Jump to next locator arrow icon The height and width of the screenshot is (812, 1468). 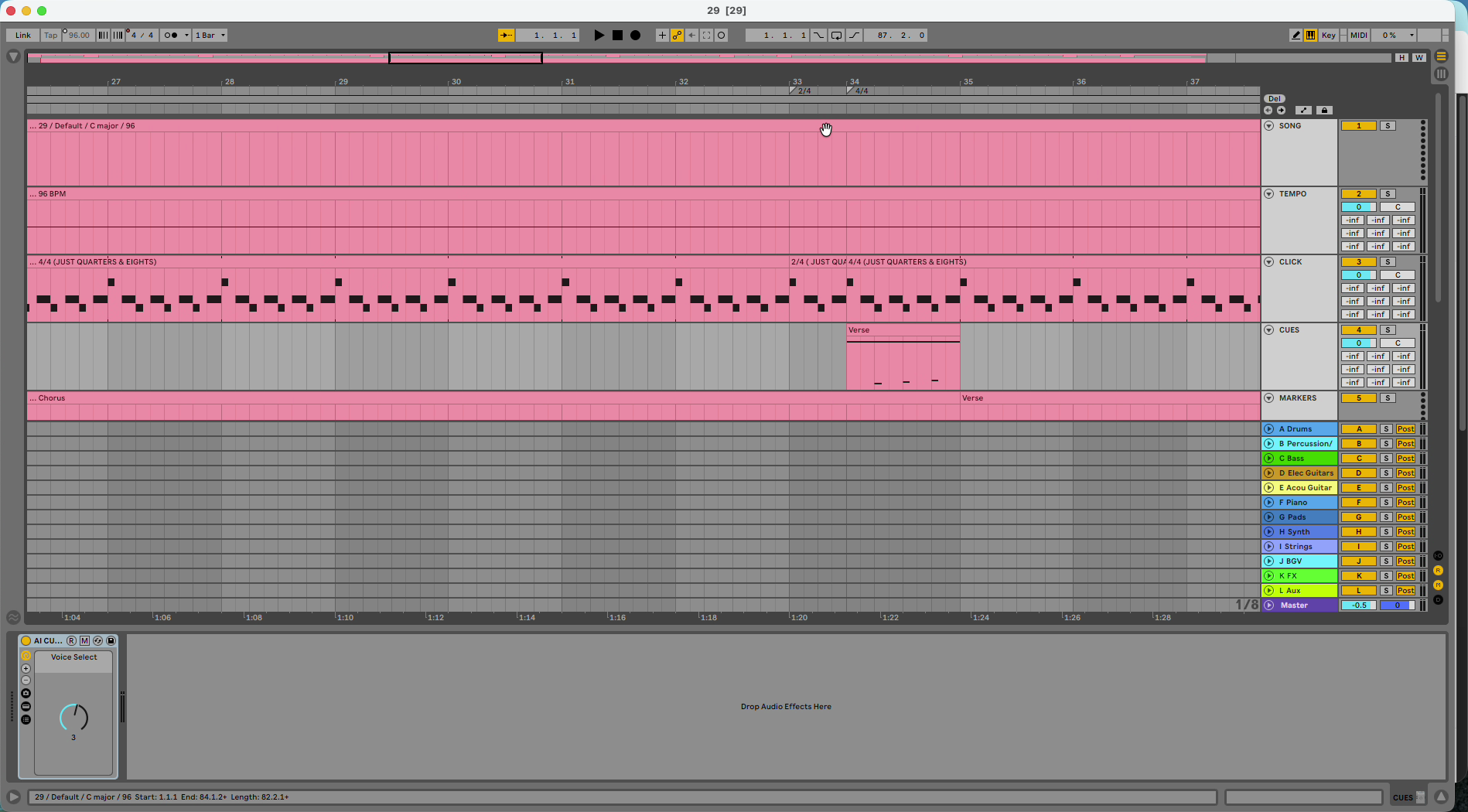(1281, 111)
